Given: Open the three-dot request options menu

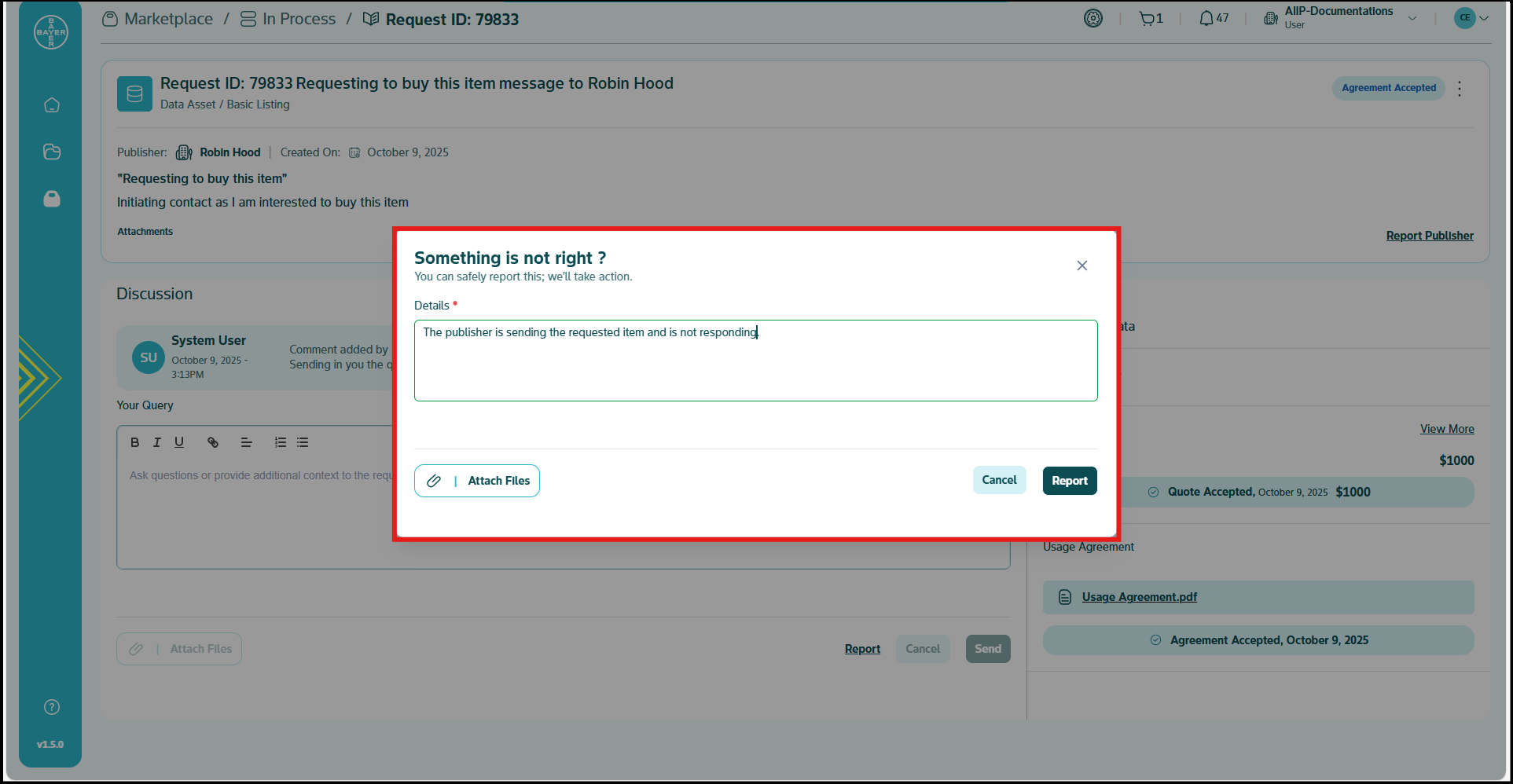Looking at the screenshot, I should pos(1459,89).
